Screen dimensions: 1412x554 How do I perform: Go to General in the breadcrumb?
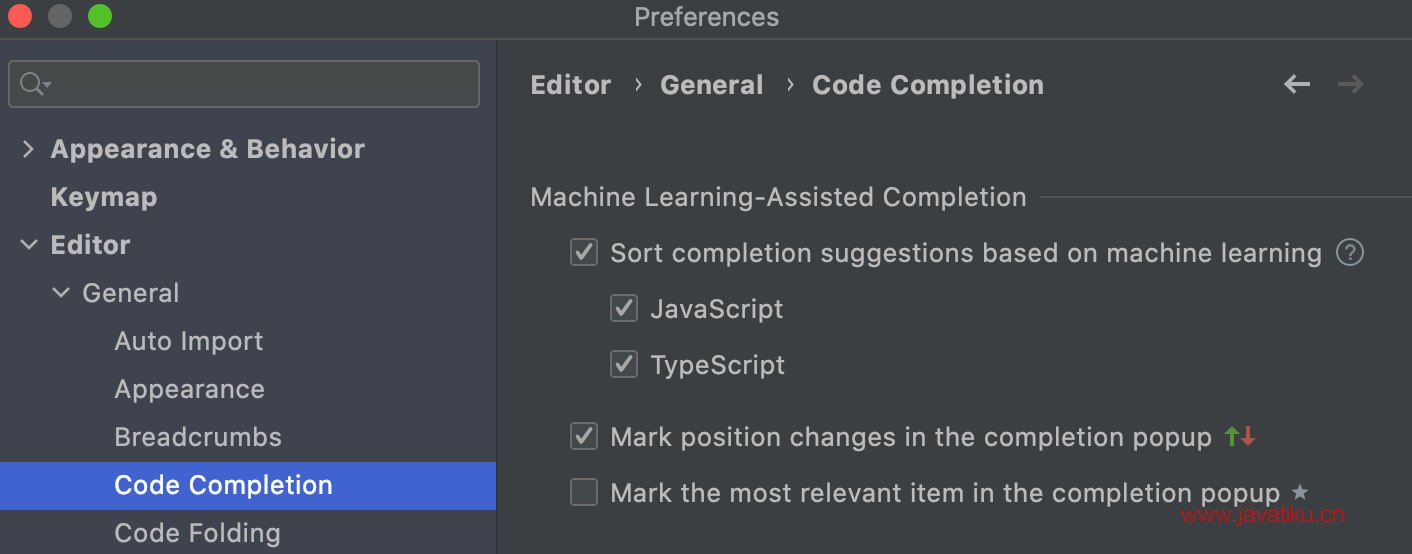tap(712, 85)
